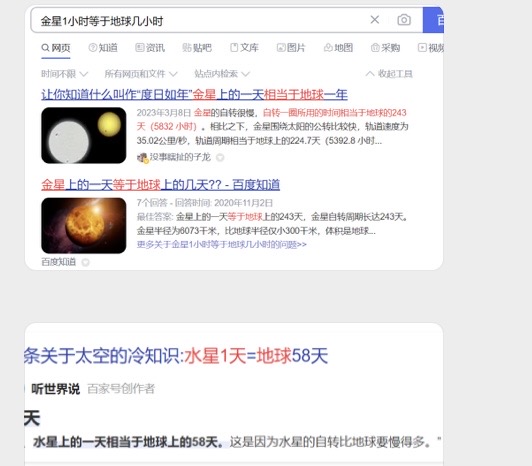
Task: Collapse the tools with 收起工具
Action: click(x=389, y=74)
